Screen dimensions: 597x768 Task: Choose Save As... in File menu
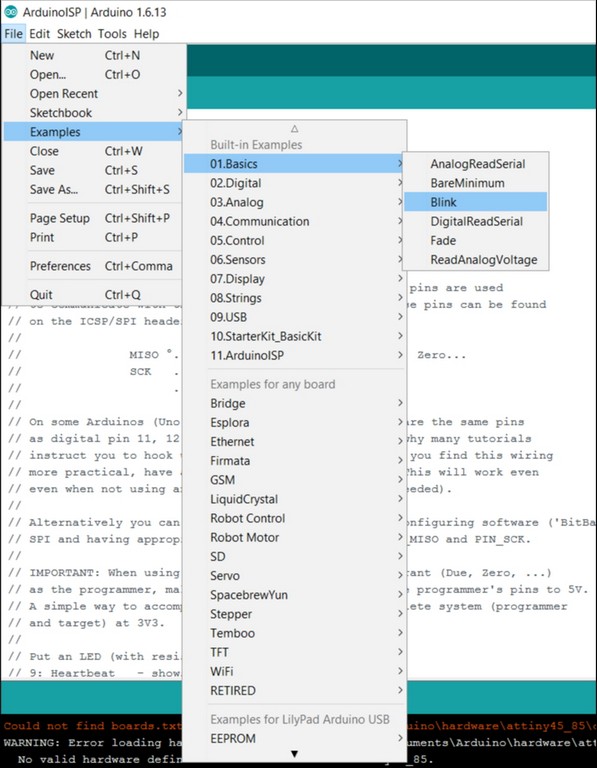(x=93, y=189)
